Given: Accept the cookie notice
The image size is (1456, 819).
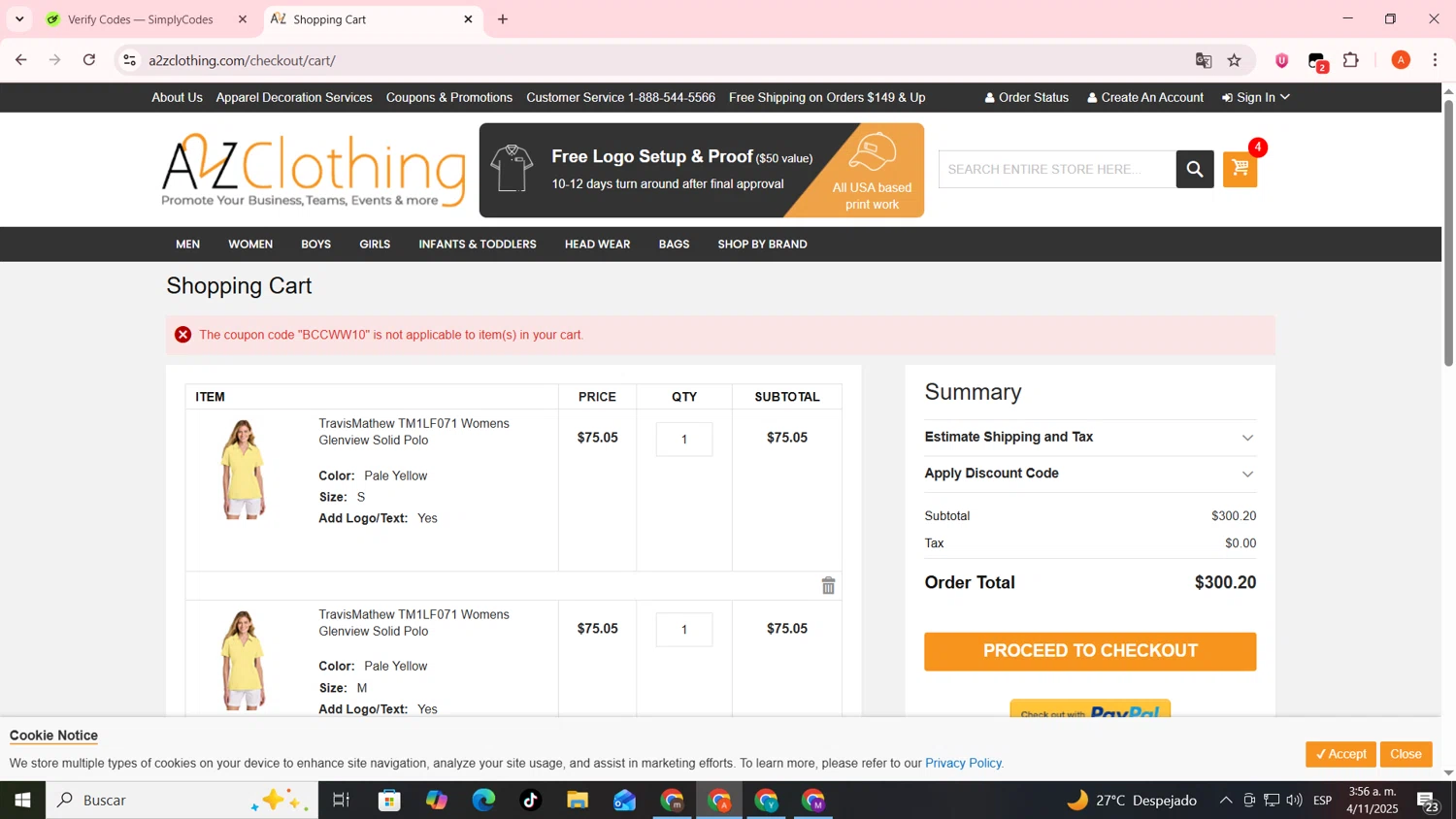Looking at the screenshot, I should tap(1340, 754).
